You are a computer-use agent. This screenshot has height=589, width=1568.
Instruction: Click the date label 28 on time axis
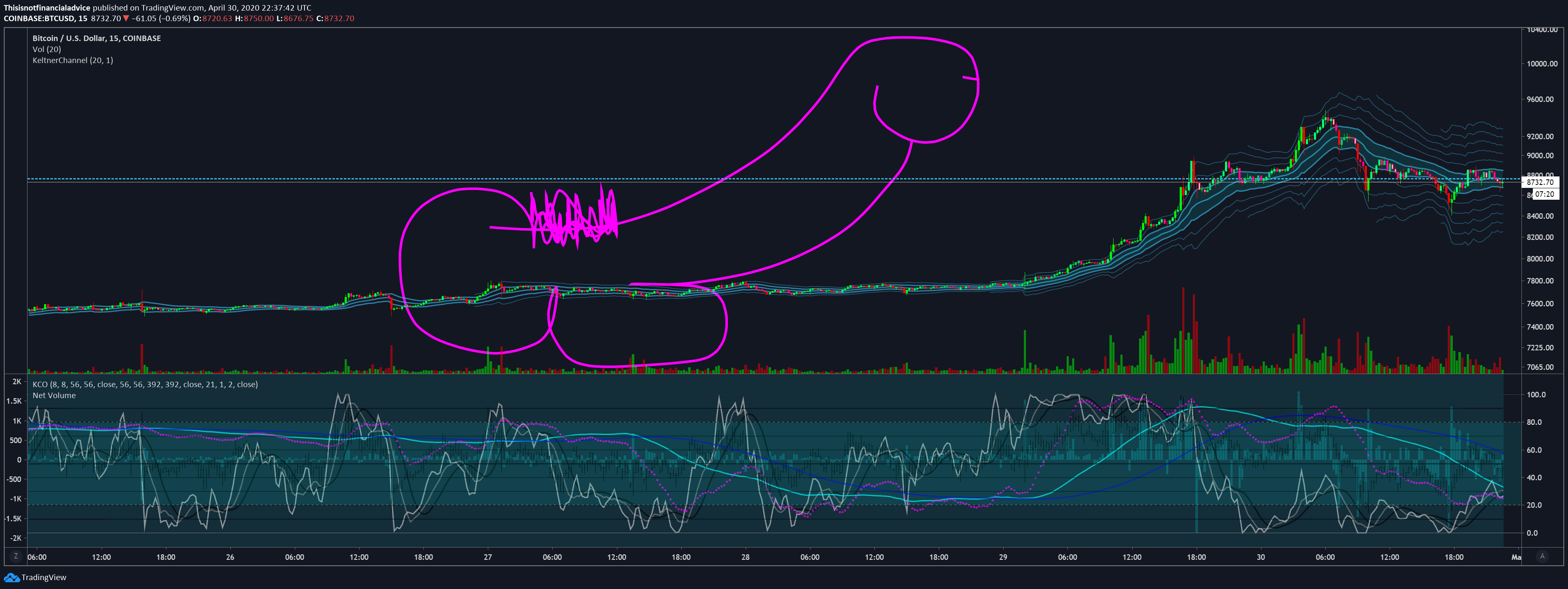click(745, 557)
